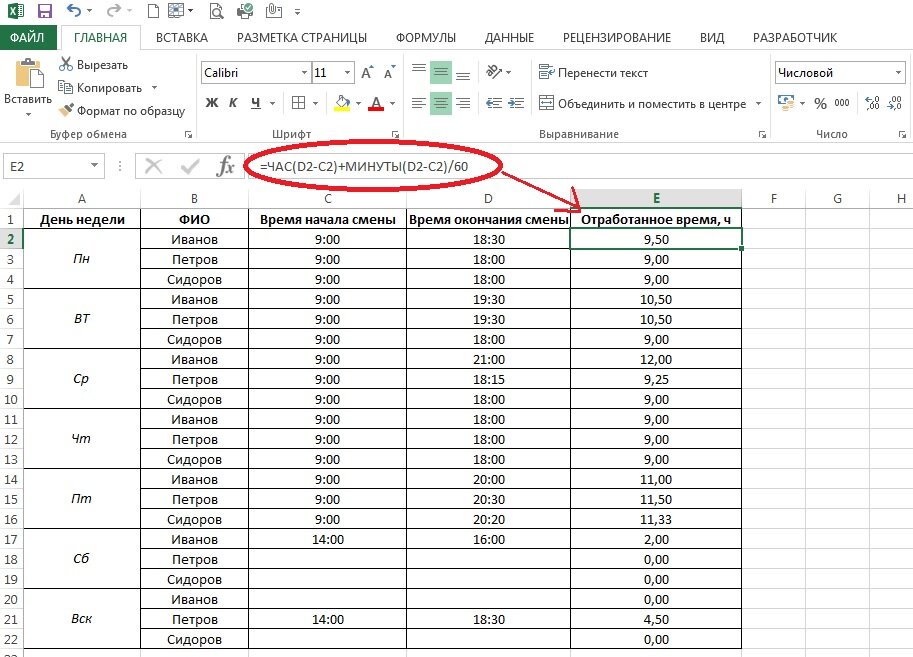Cancel formula entry X icon
This screenshot has width=913, height=657.
(x=153, y=167)
